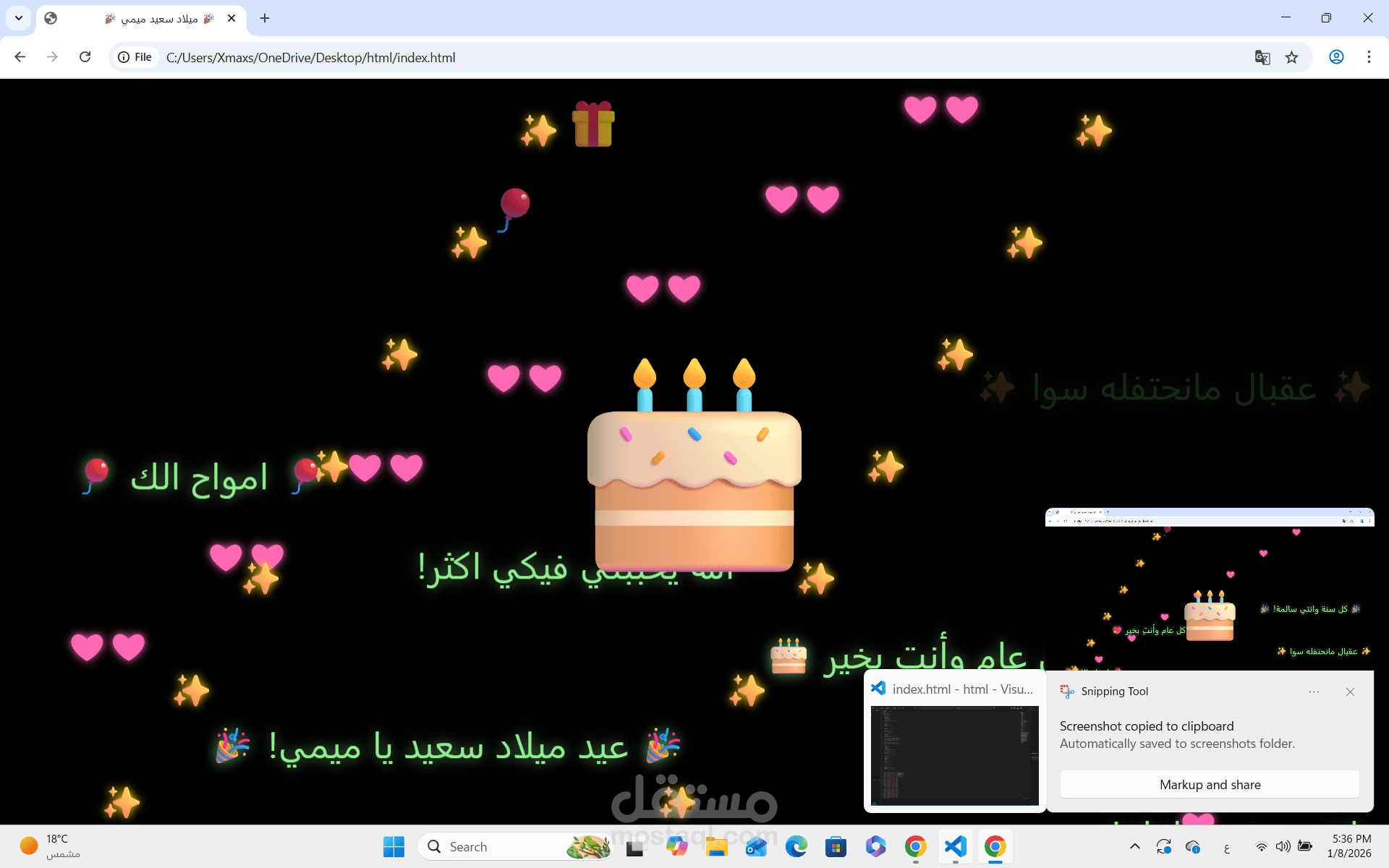Click the File site info chip
The image size is (1389, 868).
[x=135, y=57]
